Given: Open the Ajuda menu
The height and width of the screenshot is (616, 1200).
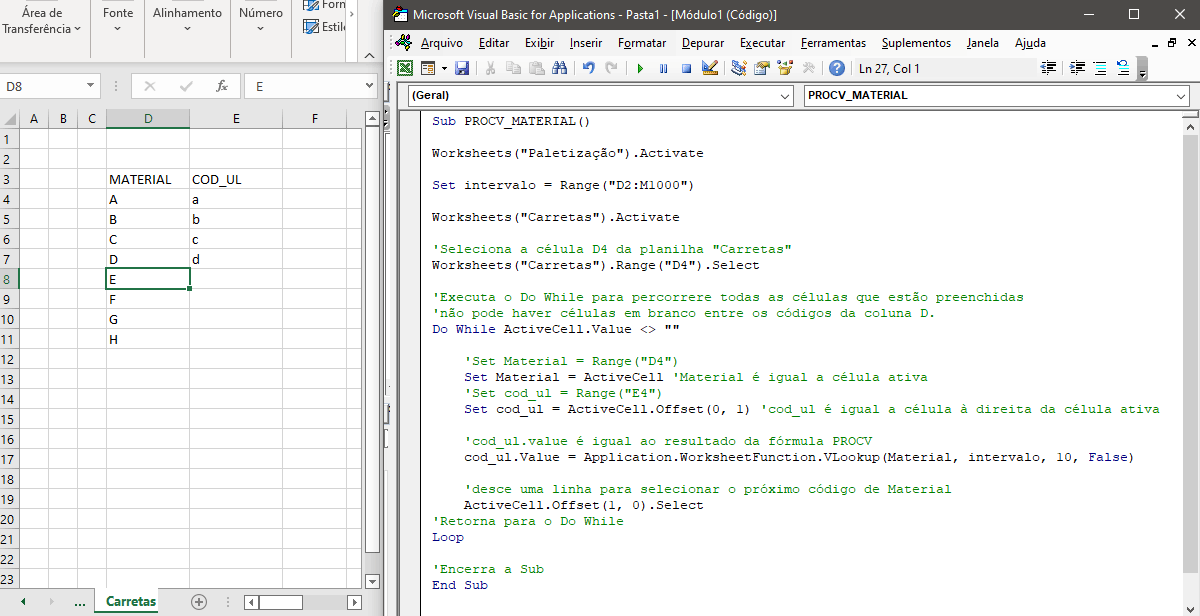Looking at the screenshot, I should [1030, 43].
